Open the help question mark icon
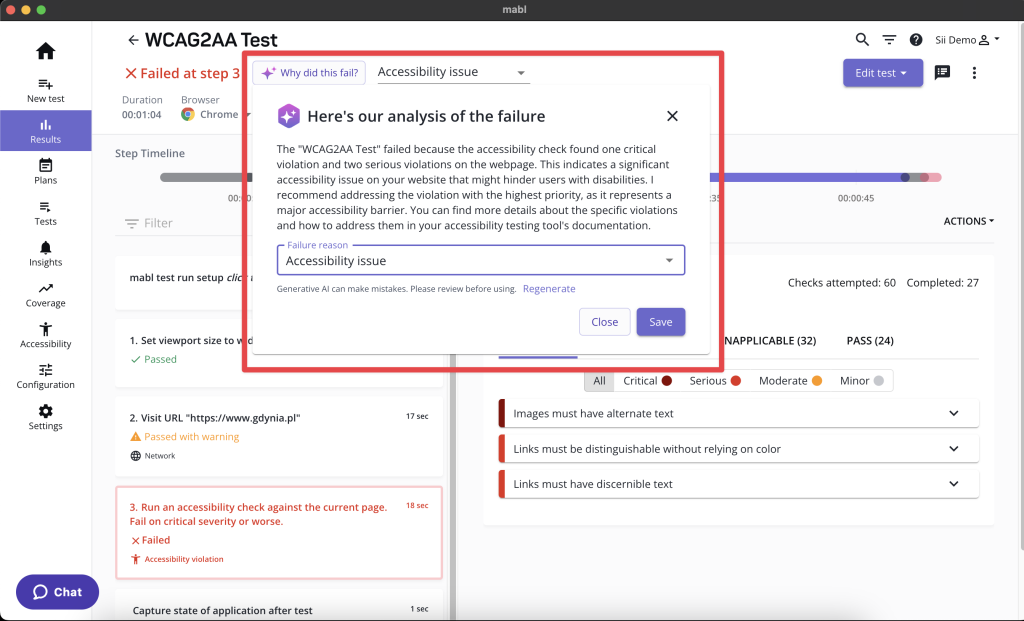This screenshot has height=621, width=1024. pos(916,40)
